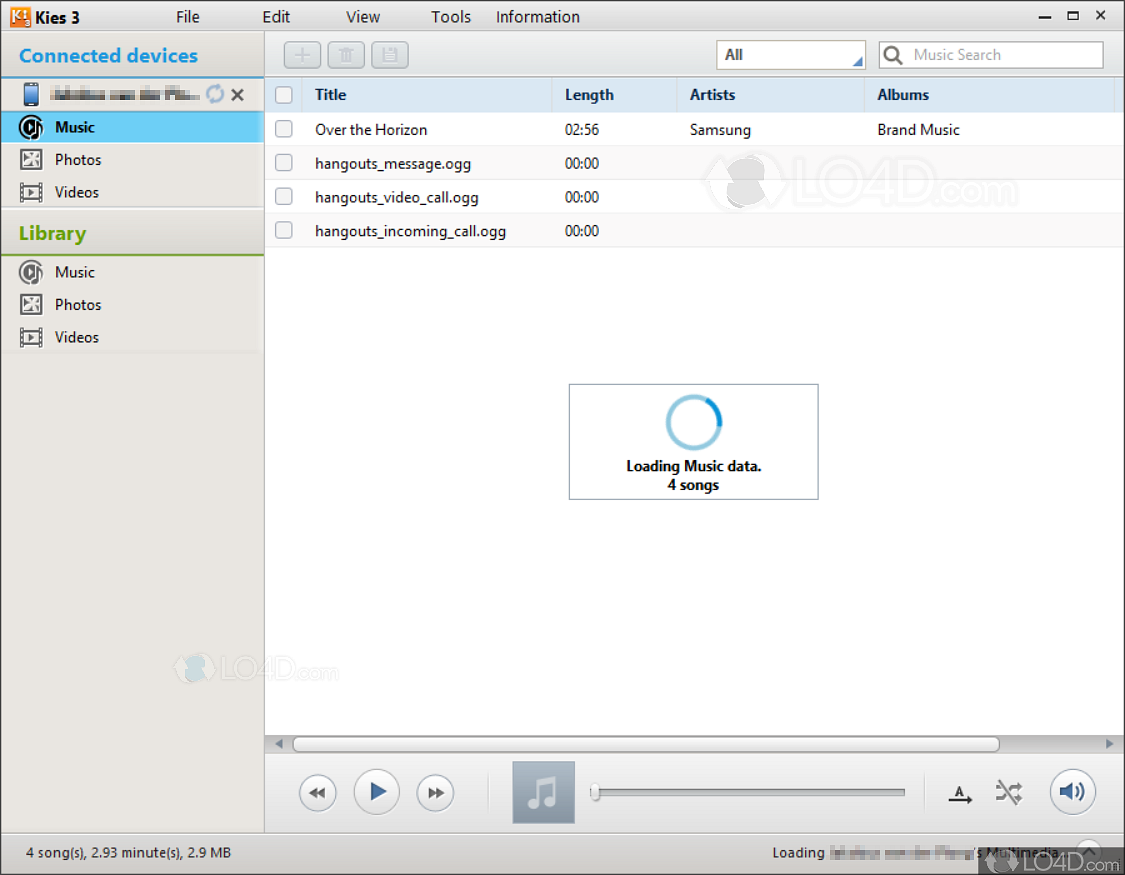Click the phone device icon
Viewport: 1125px width, 875px height.
click(31, 94)
